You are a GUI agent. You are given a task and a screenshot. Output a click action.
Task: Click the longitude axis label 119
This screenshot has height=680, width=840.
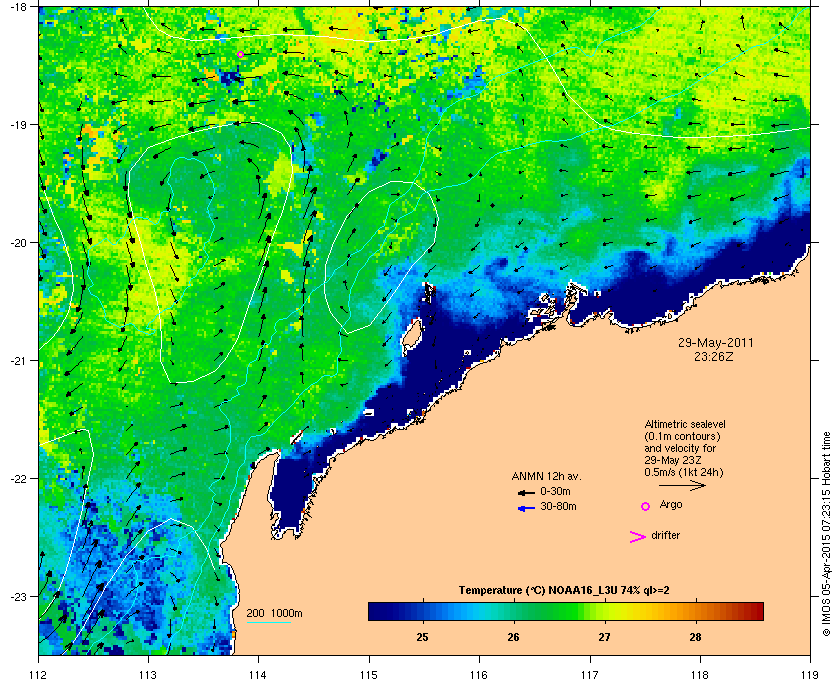tap(811, 675)
